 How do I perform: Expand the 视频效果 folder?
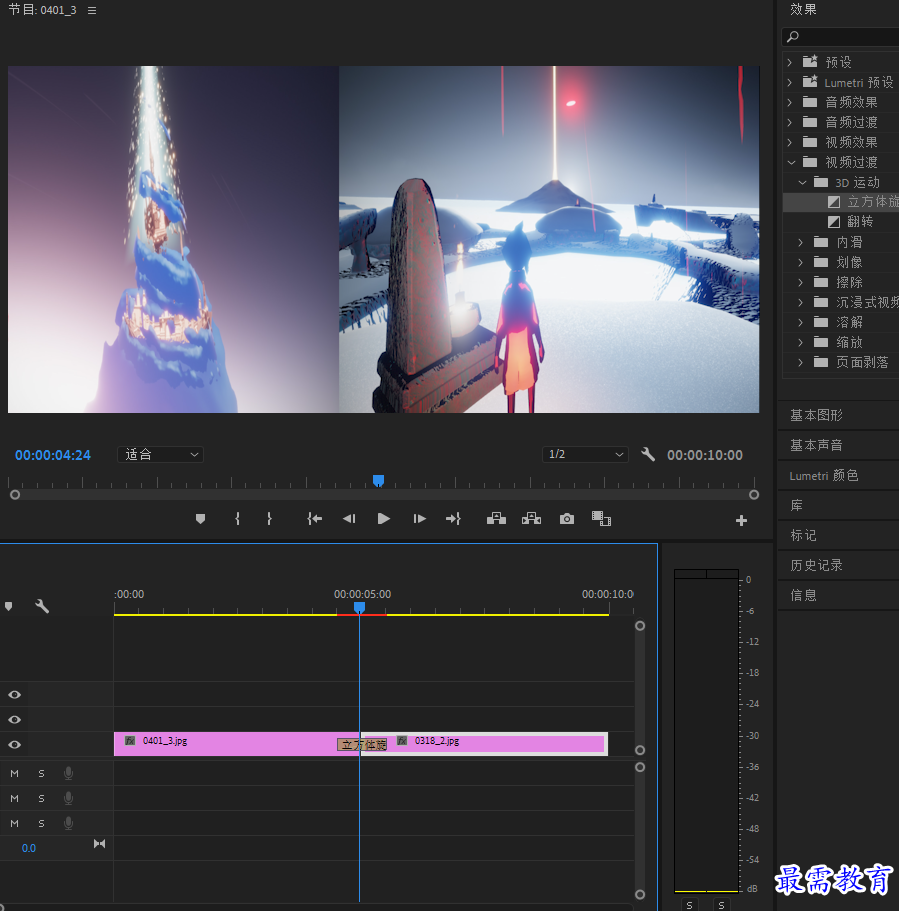pyautogui.click(x=790, y=142)
